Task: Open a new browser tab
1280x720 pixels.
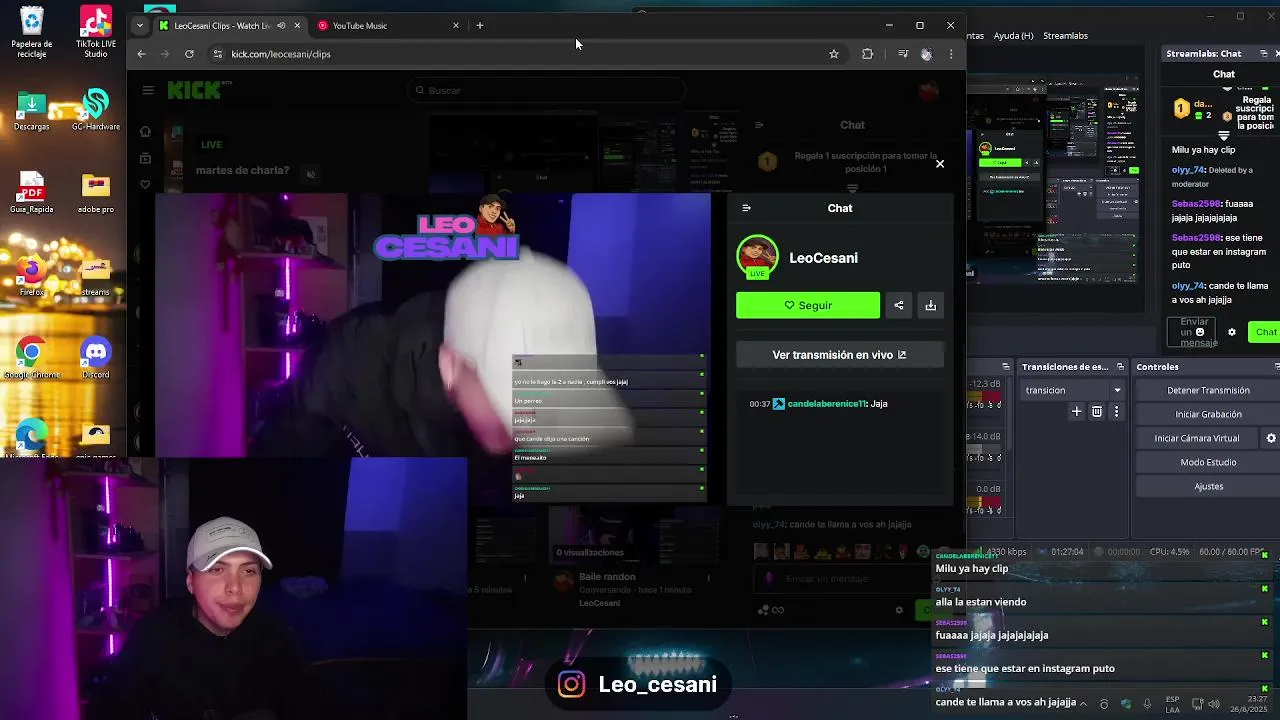Action: [x=480, y=25]
